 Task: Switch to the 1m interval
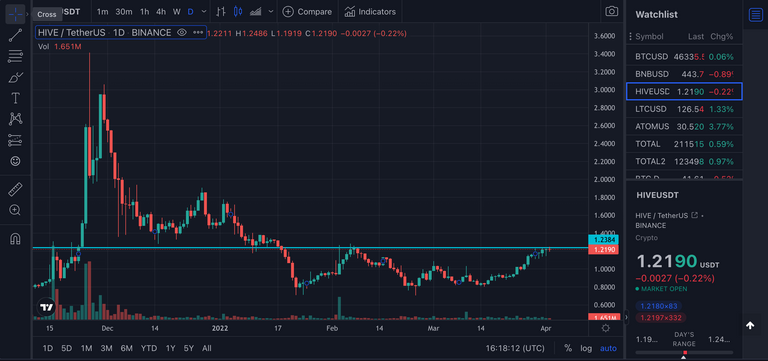point(103,11)
